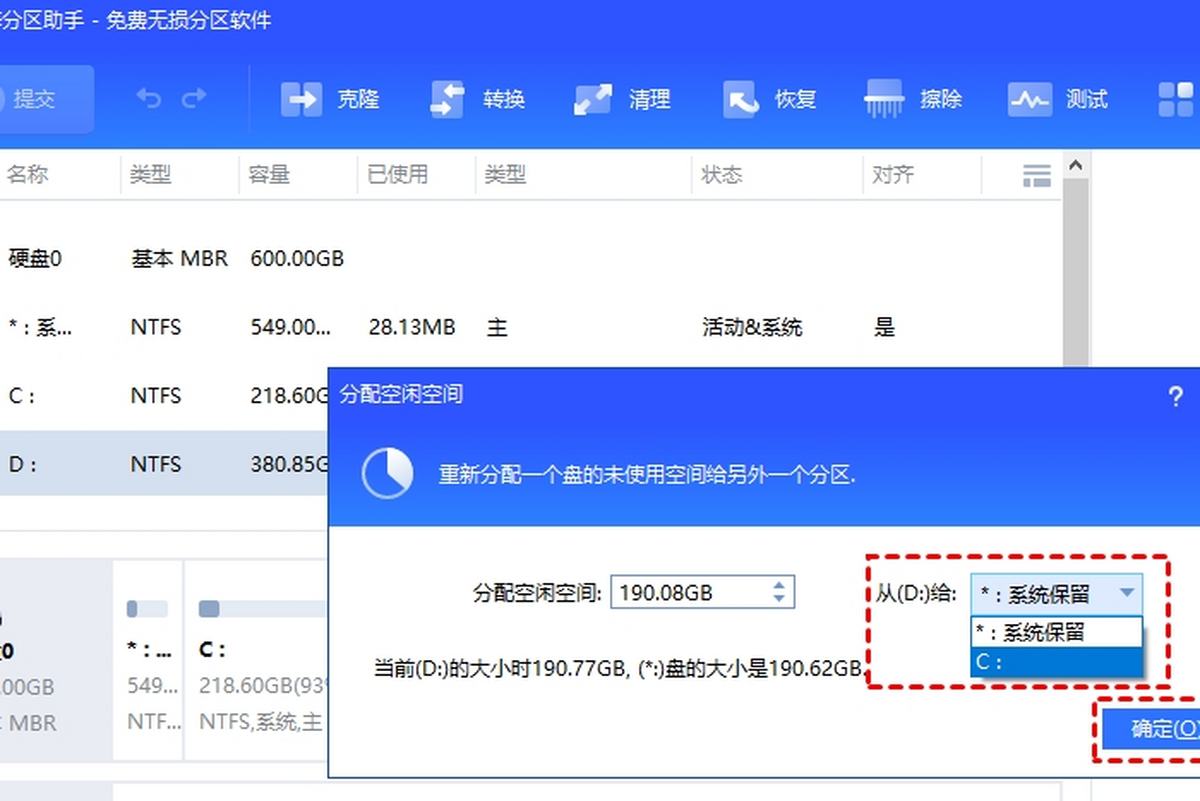Click the undo arrow icon
Screen dimensions: 1200x801
click(x=149, y=98)
